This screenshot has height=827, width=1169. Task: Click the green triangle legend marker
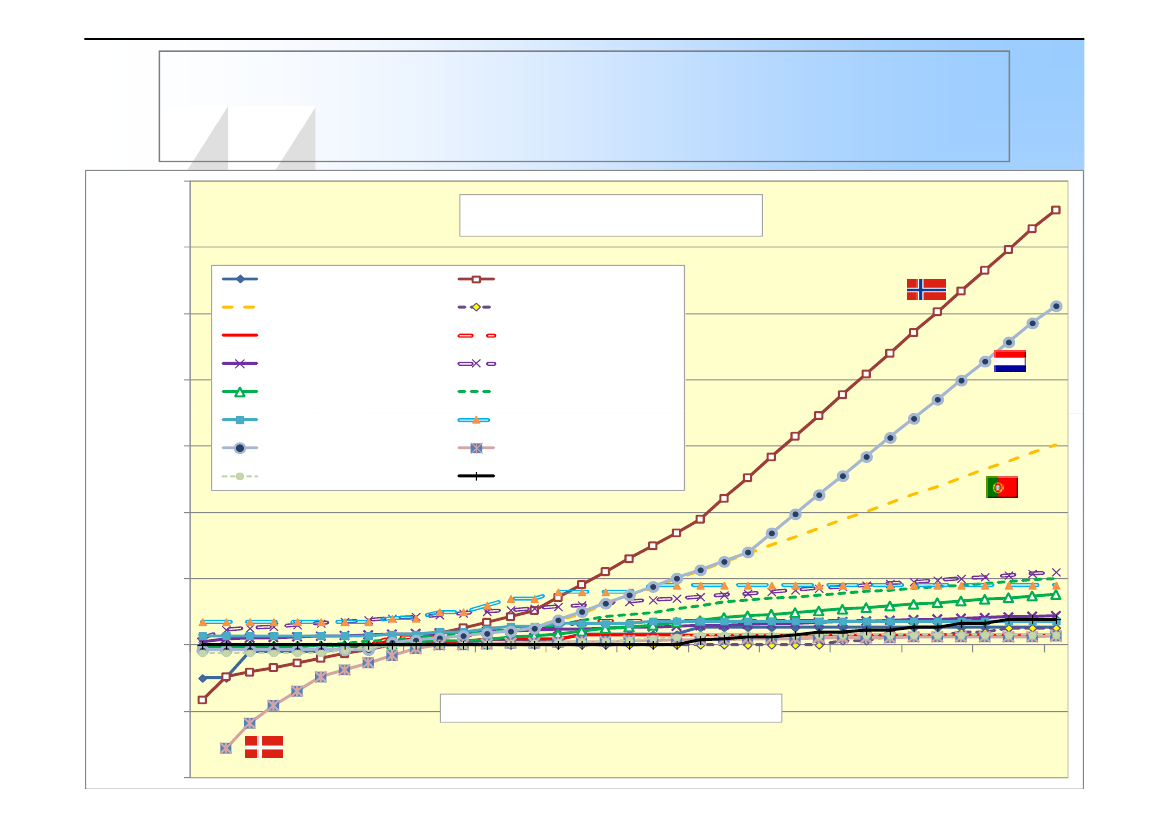(x=240, y=392)
